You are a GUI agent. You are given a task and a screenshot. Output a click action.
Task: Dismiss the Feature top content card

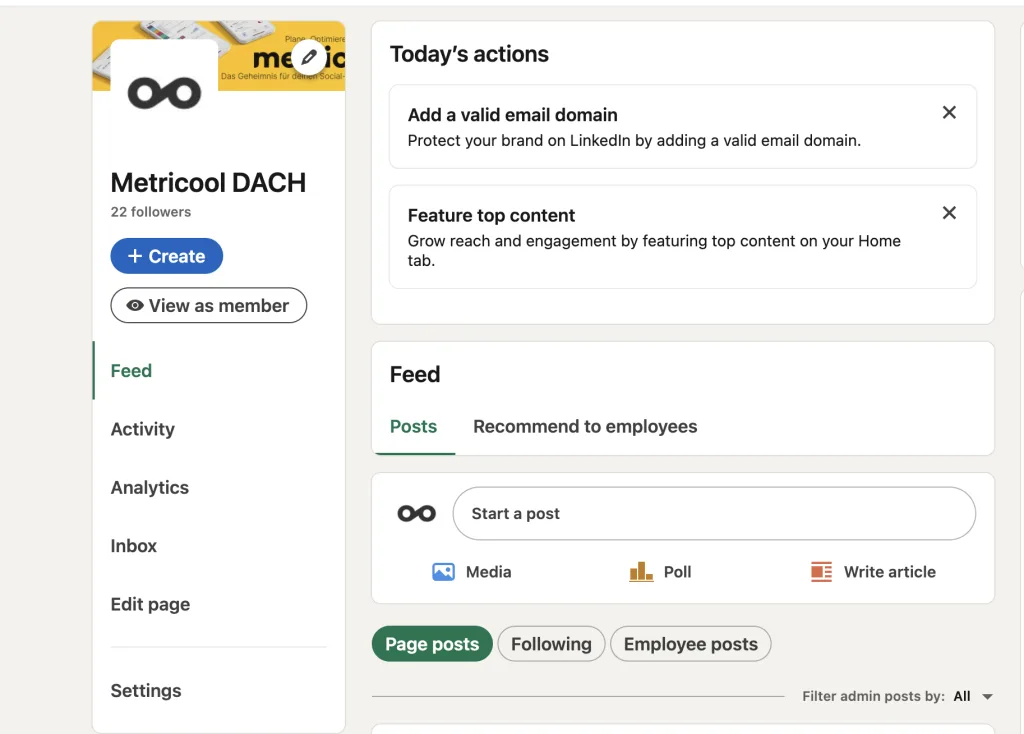[x=949, y=213]
